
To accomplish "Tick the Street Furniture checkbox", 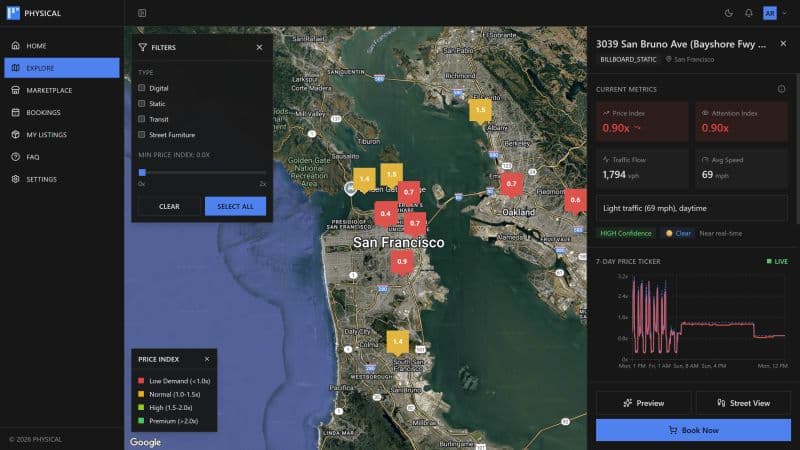I will click(x=142, y=134).
